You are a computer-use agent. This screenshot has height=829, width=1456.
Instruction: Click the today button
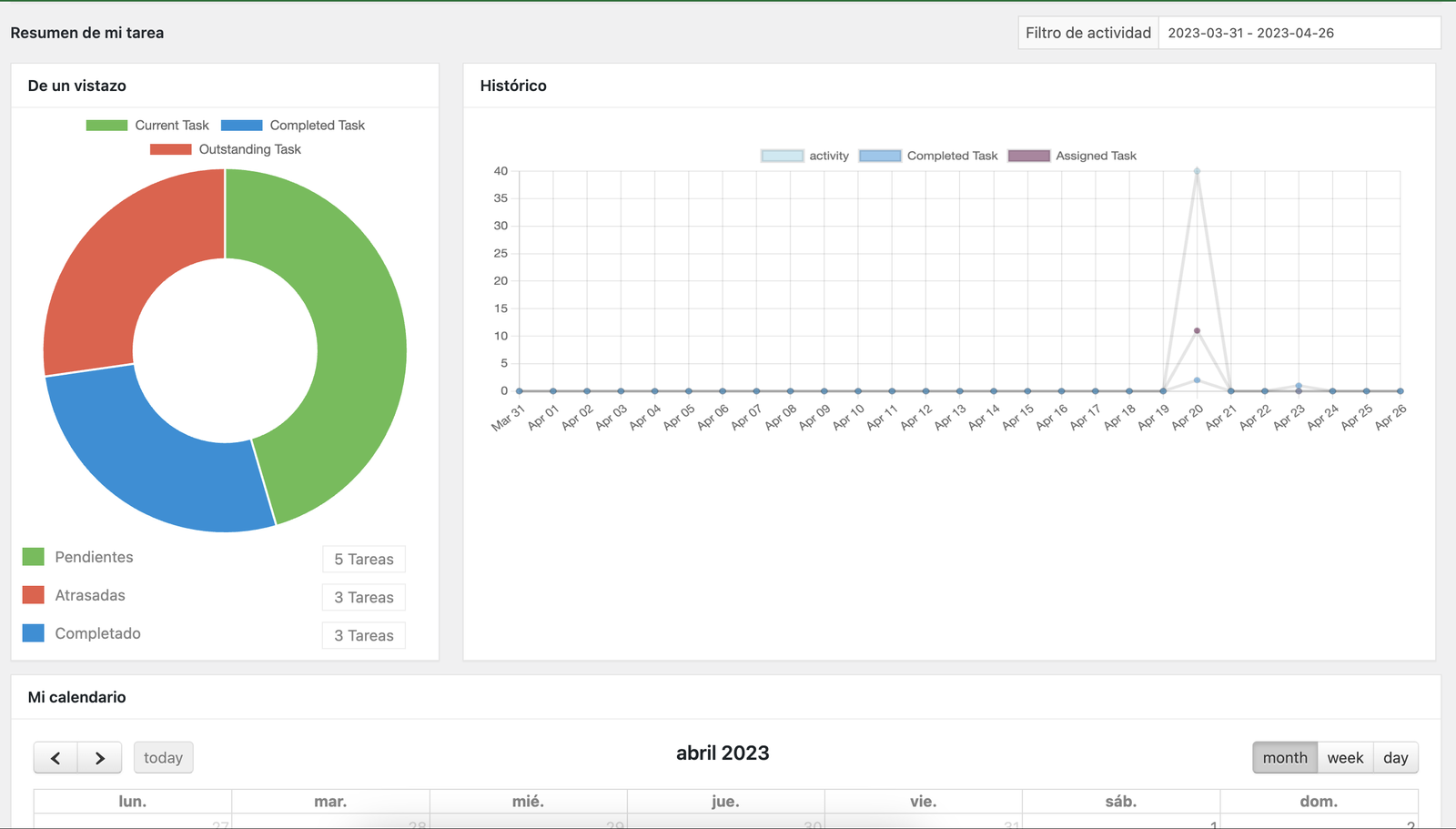pos(163,758)
